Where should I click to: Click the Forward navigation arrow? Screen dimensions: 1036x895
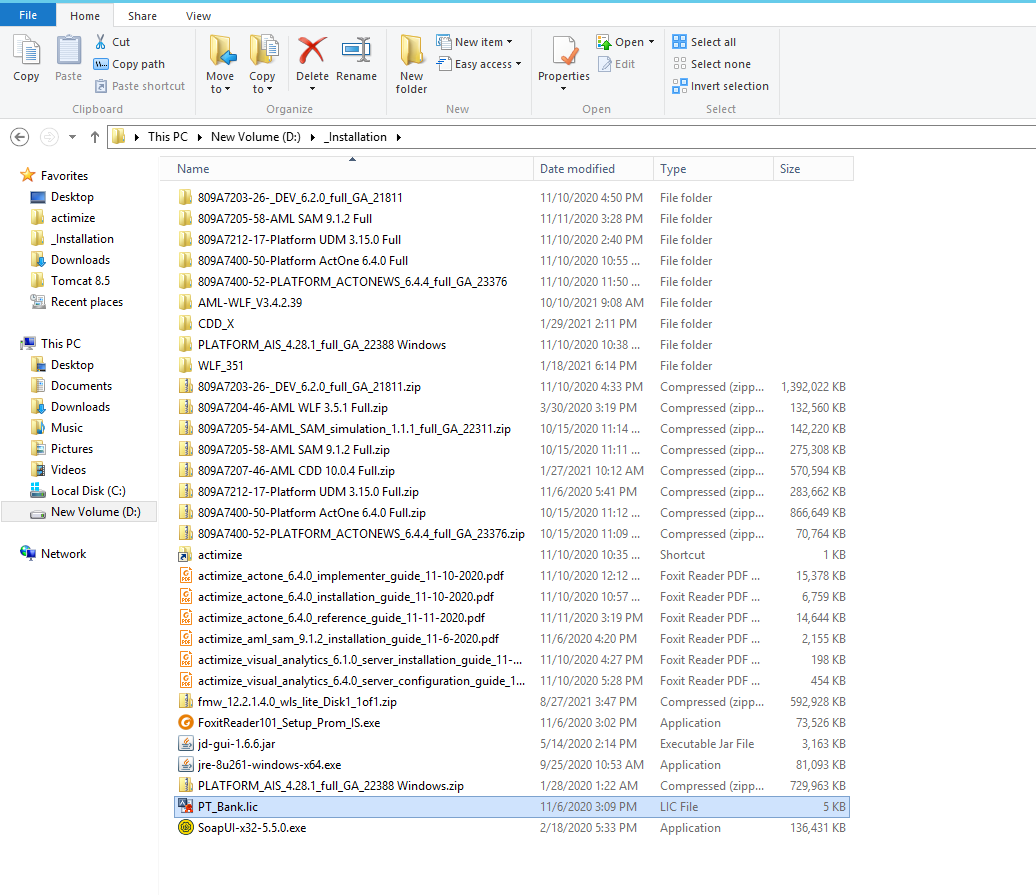click(49, 137)
